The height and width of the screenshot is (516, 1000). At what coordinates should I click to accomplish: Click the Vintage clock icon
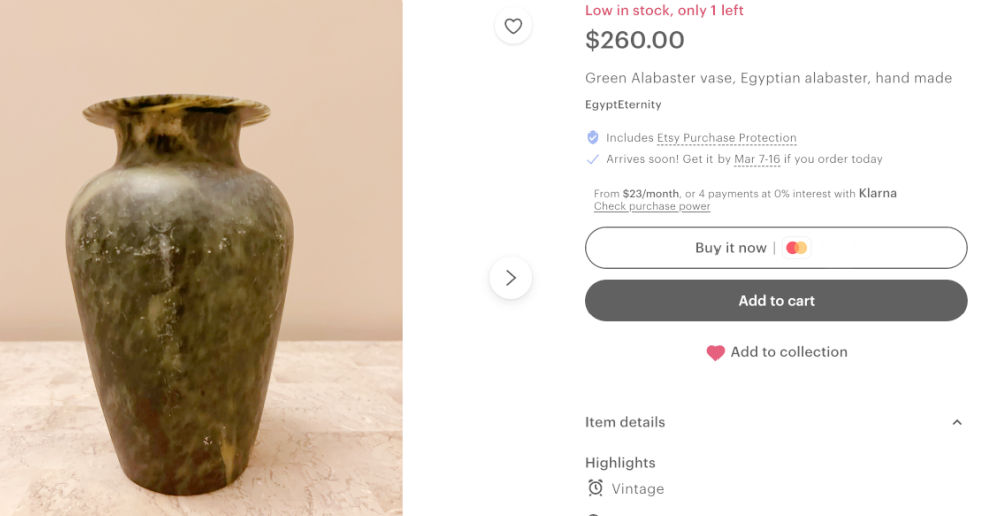tap(596, 488)
